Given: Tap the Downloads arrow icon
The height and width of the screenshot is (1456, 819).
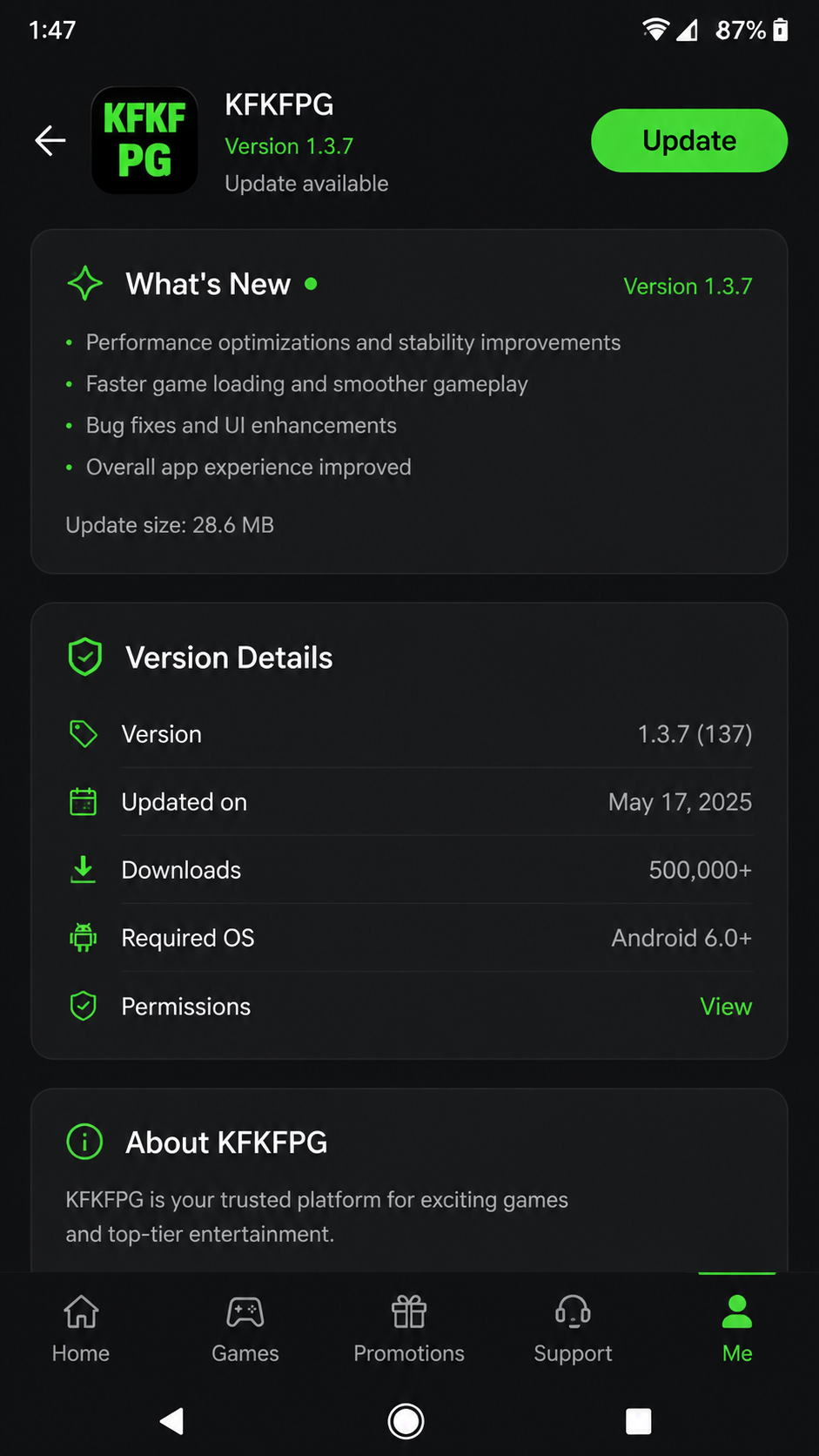Looking at the screenshot, I should 84,870.
